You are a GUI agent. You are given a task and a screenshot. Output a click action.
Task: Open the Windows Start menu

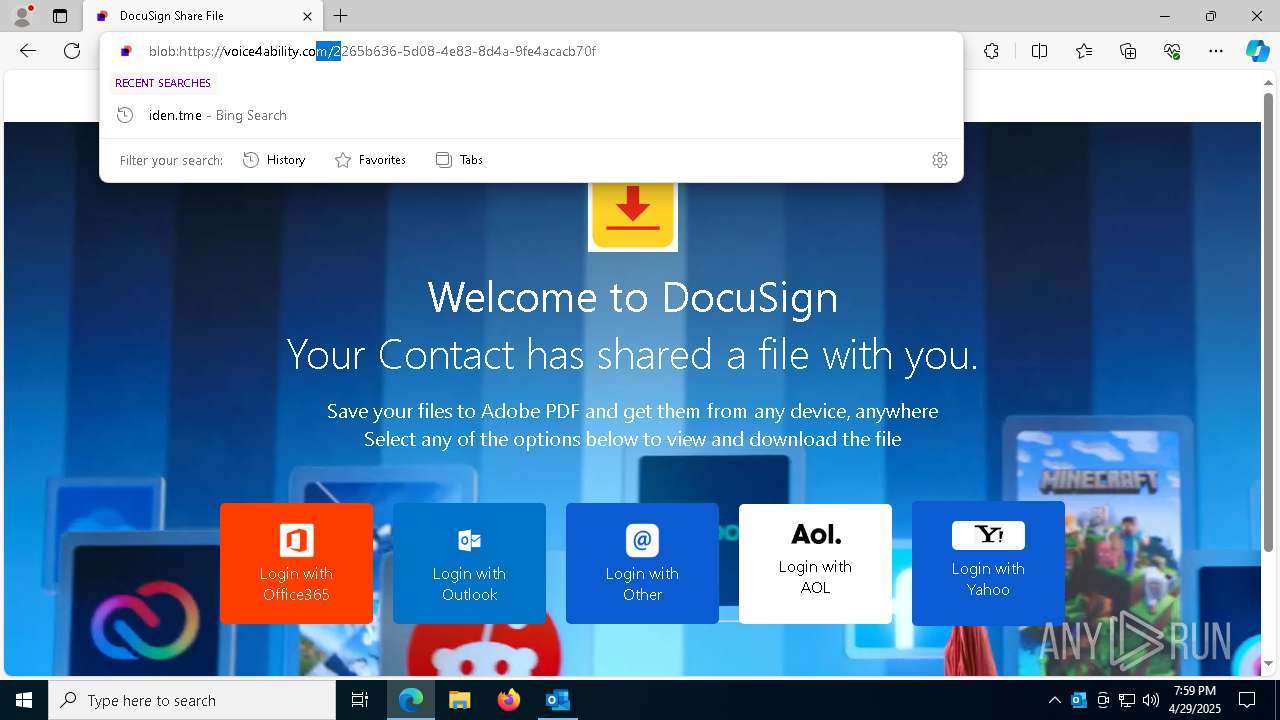coord(24,700)
